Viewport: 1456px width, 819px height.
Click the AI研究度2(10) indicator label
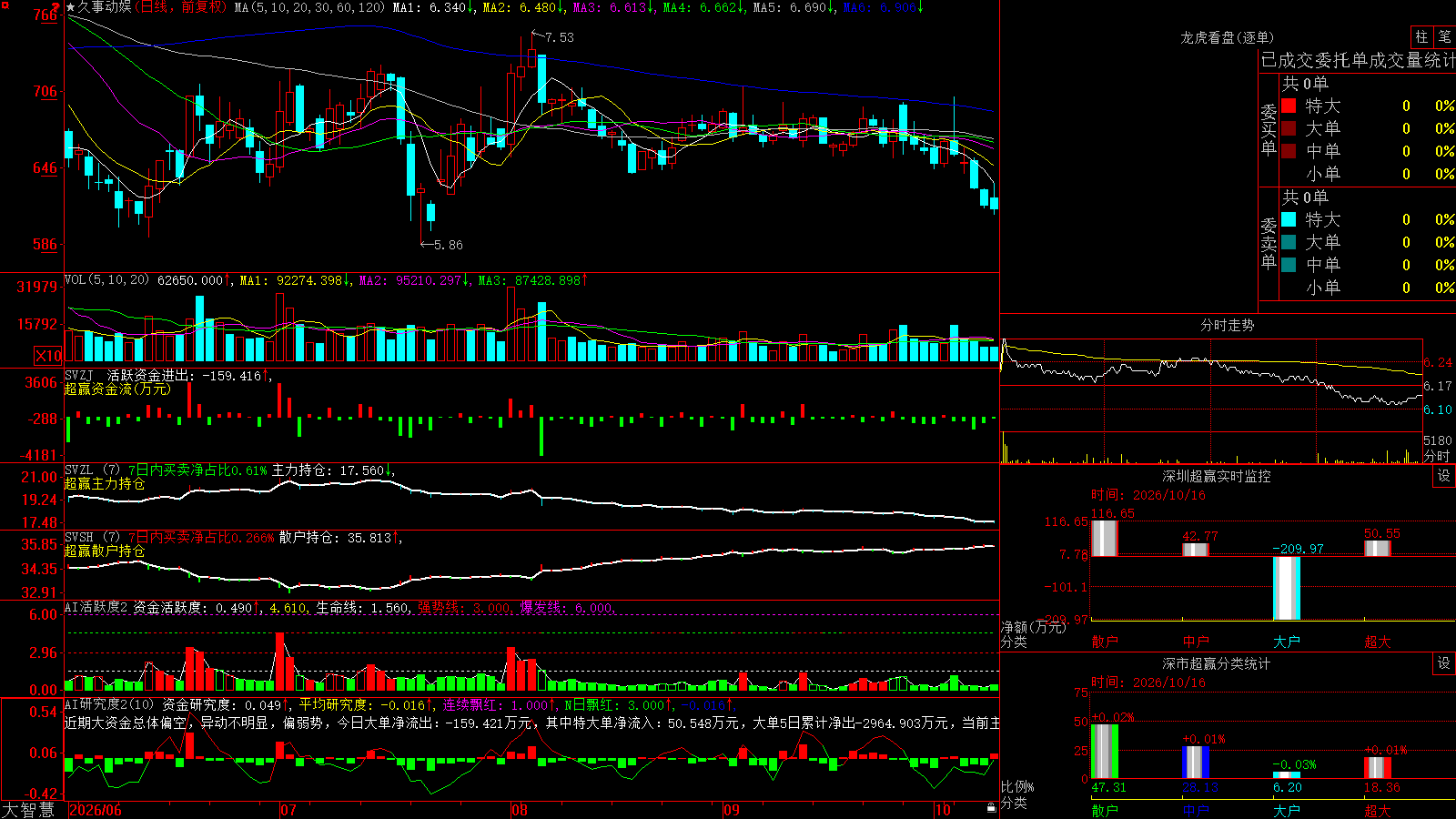tap(109, 704)
